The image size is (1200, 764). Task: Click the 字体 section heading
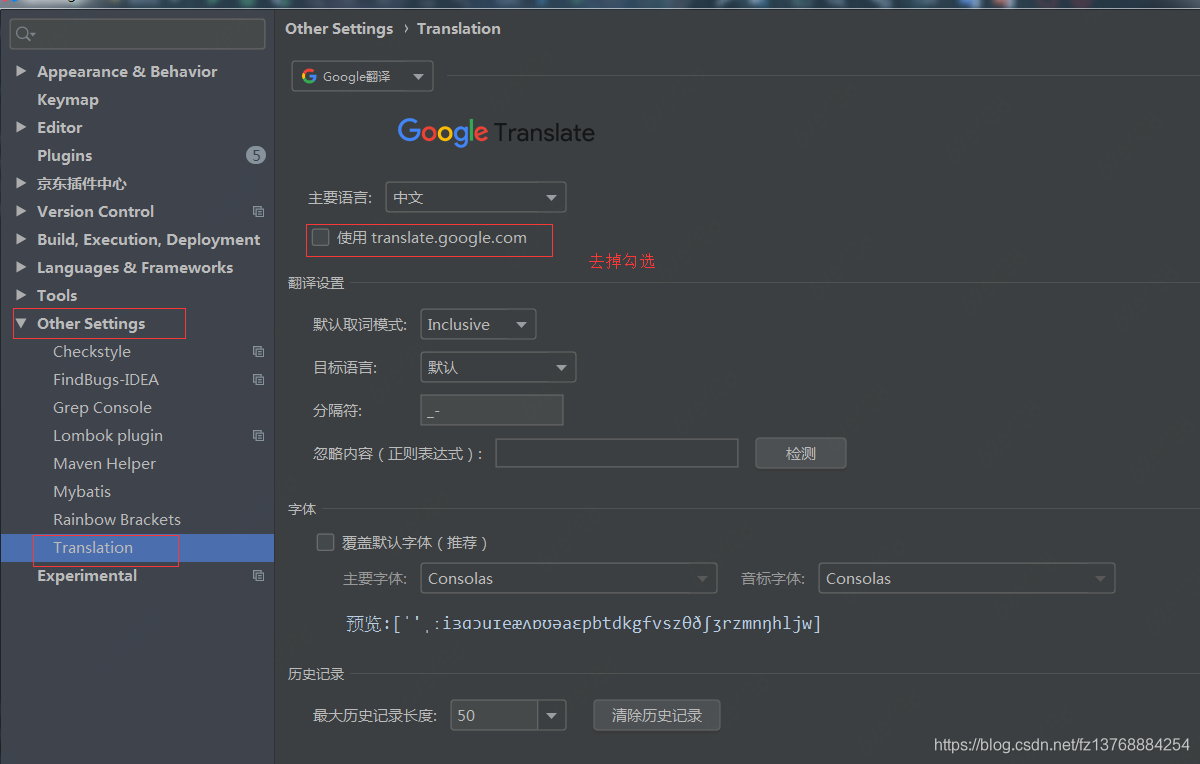(x=302, y=509)
